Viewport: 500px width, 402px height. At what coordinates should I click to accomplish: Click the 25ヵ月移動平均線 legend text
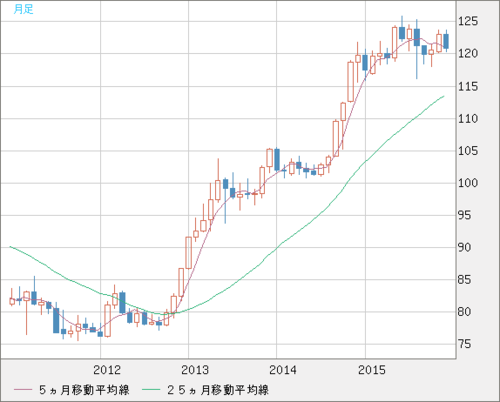pyautogui.click(x=218, y=390)
